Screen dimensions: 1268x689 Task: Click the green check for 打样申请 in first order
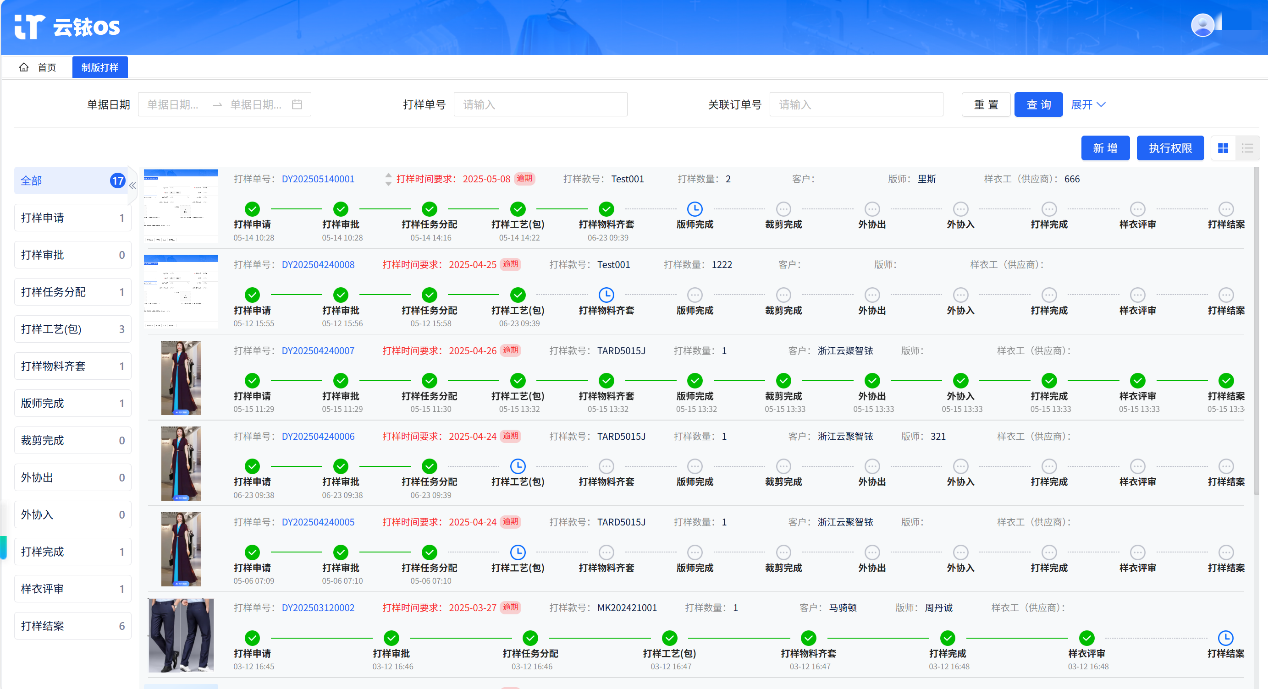pyautogui.click(x=252, y=209)
